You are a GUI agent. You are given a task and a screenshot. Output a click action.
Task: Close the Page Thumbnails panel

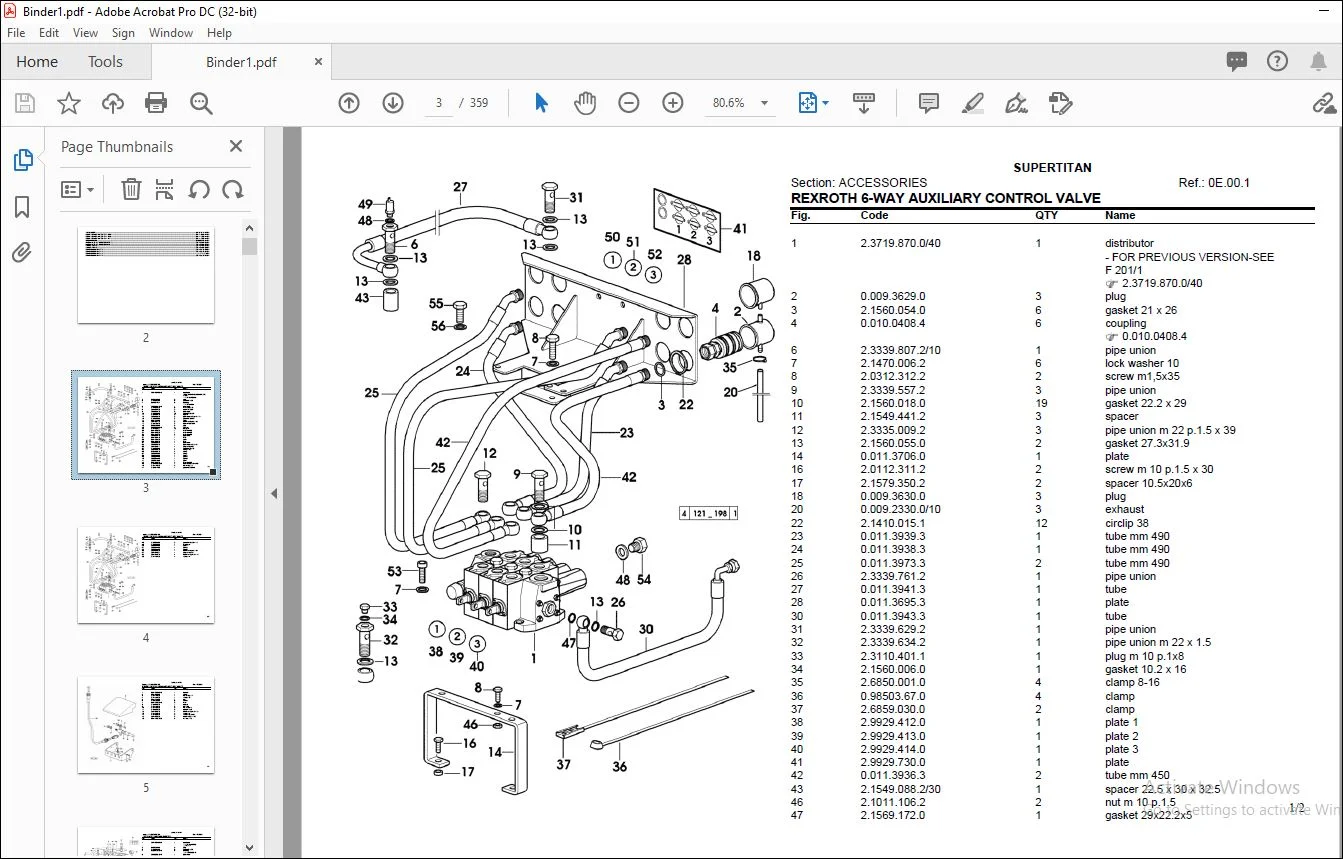coord(236,146)
